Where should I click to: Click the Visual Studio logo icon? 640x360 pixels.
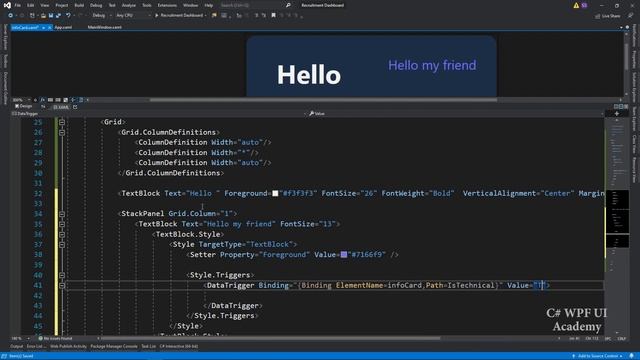tap(7, 5)
